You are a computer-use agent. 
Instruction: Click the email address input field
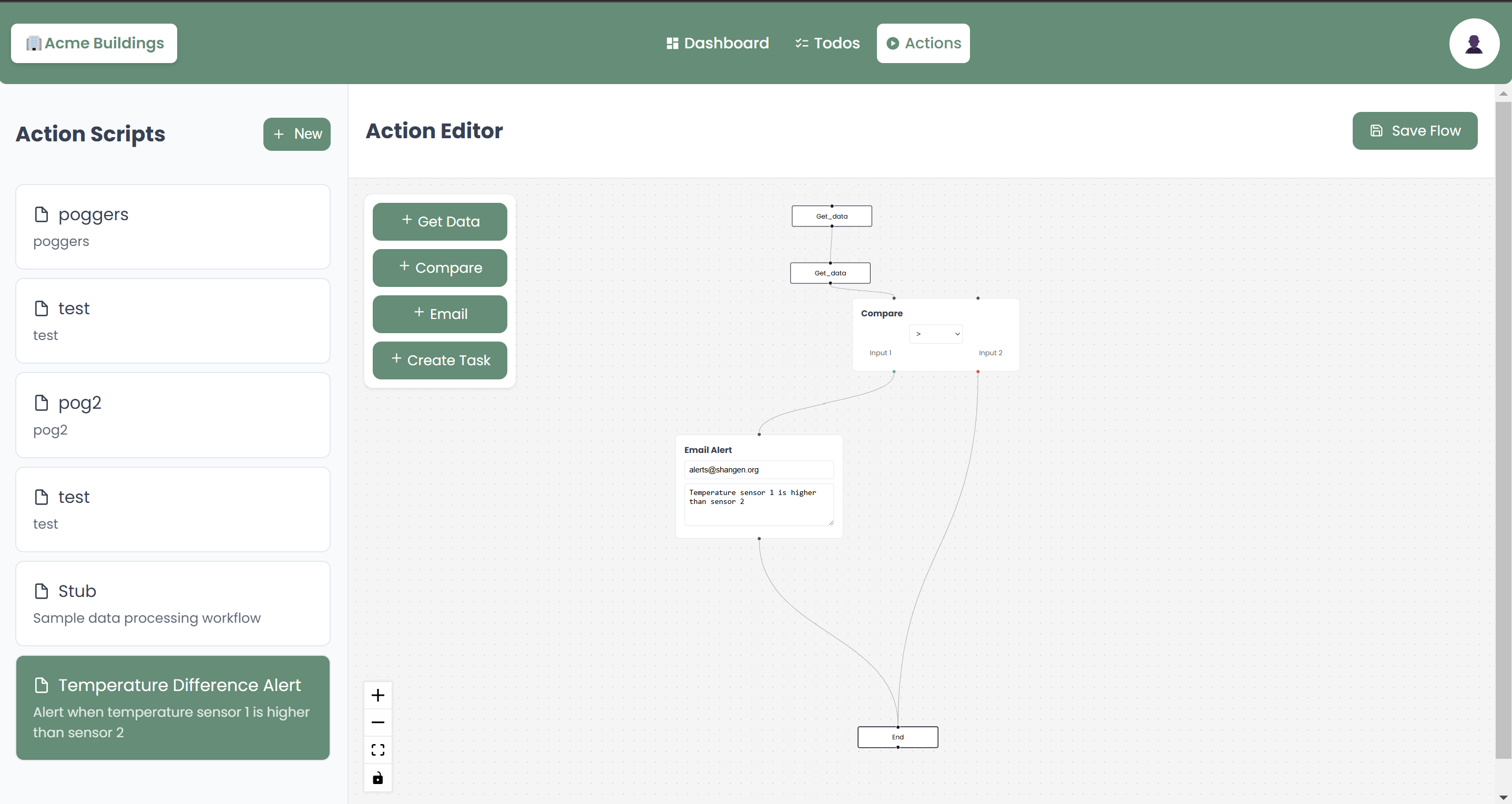pyautogui.click(x=758, y=470)
